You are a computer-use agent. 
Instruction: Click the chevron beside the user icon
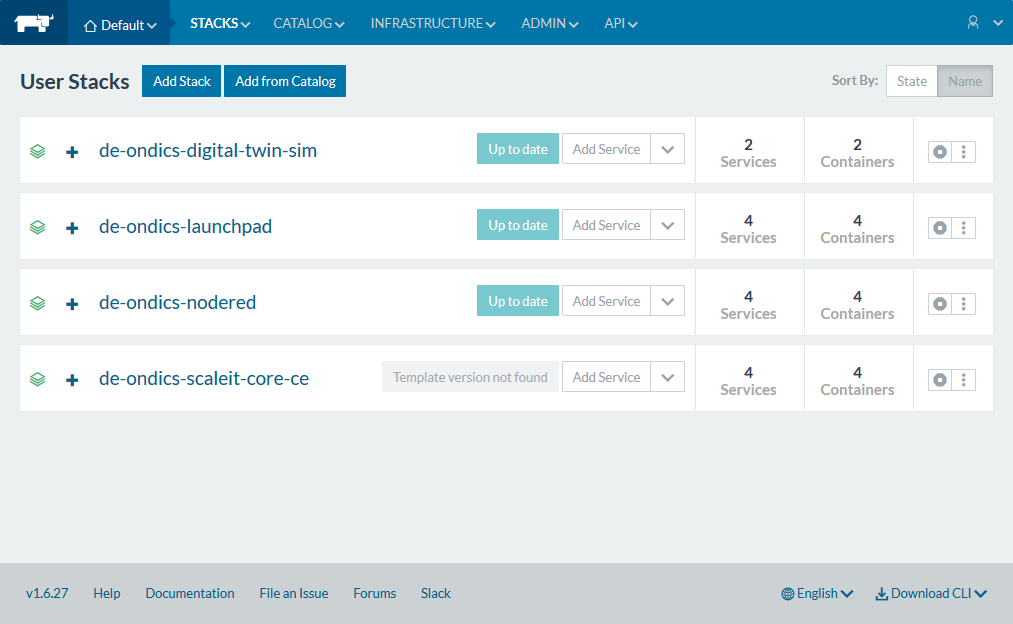point(998,23)
